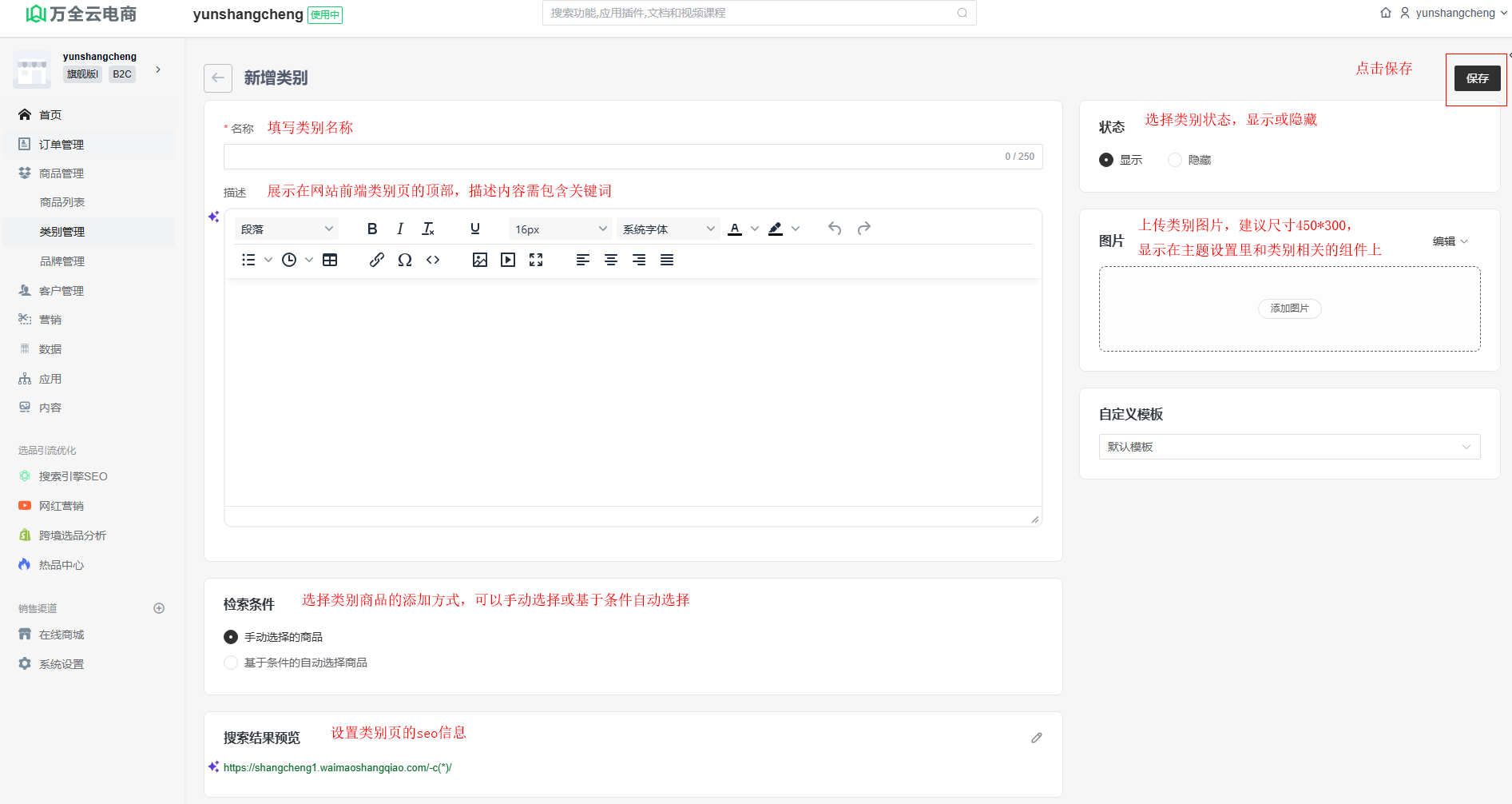Choose 基于条件的自动选择商品 option
The image size is (1512, 804).
coord(232,663)
